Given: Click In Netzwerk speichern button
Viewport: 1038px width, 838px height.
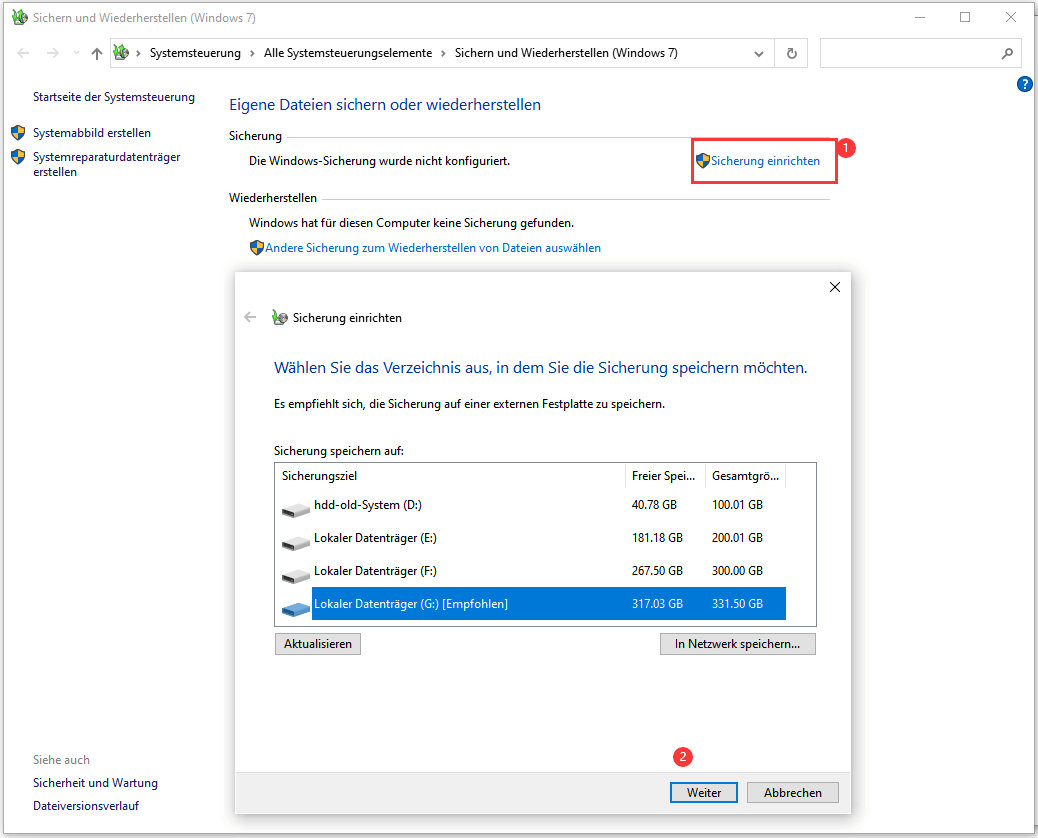Looking at the screenshot, I should coord(737,644).
